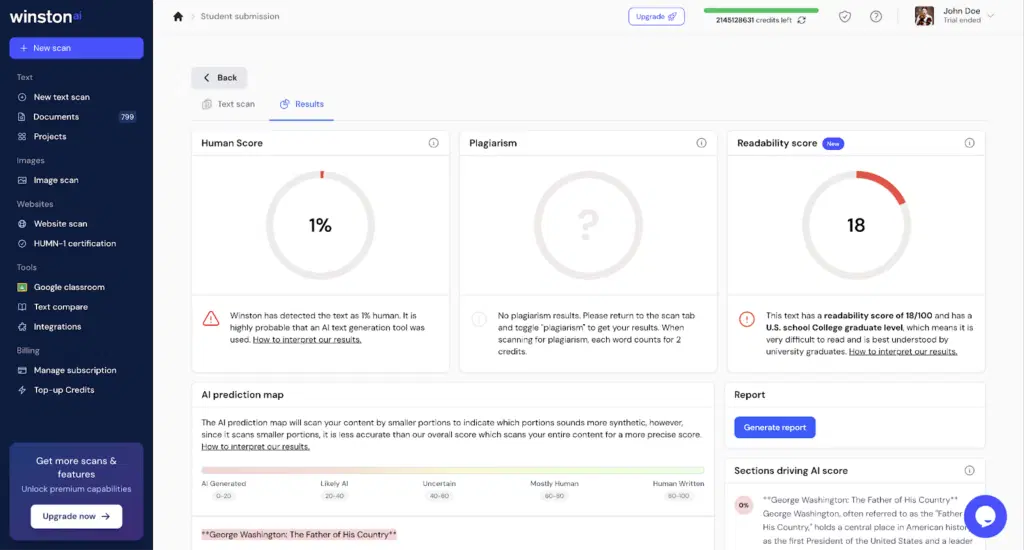Expand the John Doe account dropdown
This screenshot has width=1024, height=550.
[x=990, y=16]
